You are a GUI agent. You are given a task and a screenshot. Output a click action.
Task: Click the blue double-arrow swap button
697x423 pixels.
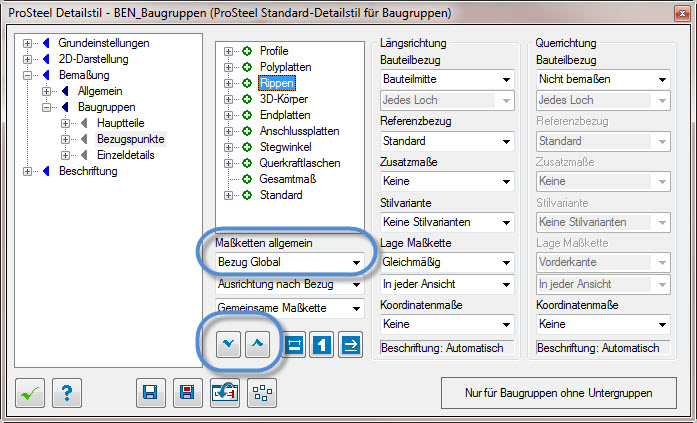point(294,344)
